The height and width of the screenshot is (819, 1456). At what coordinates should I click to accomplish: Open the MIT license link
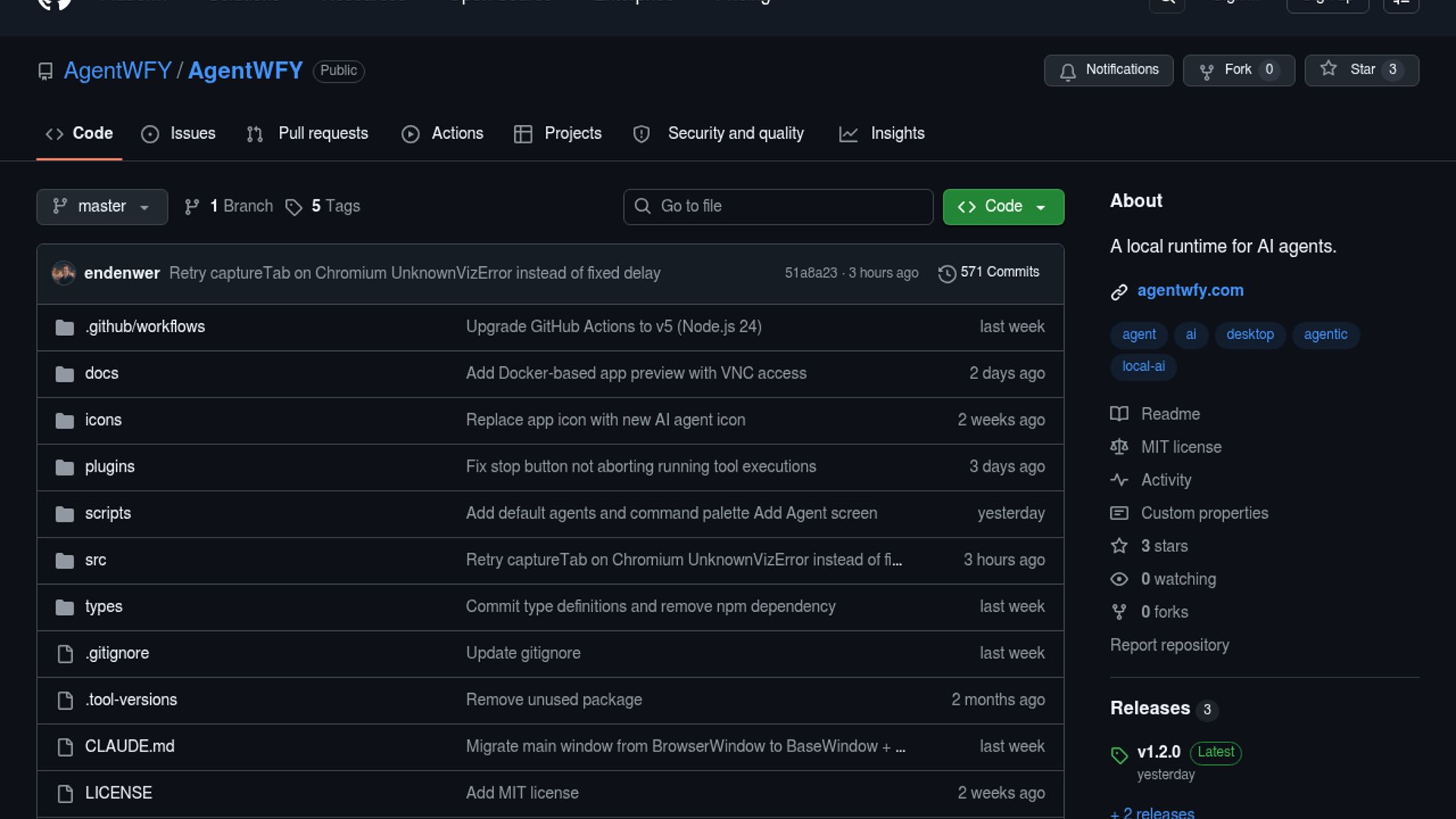(1181, 447)
